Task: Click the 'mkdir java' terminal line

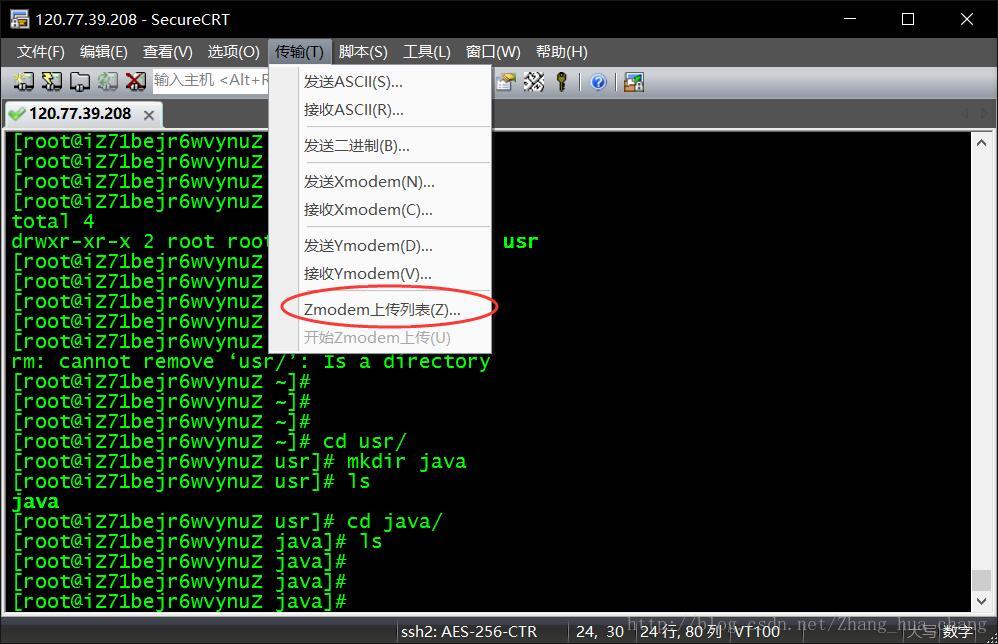Action: (239, 461)
